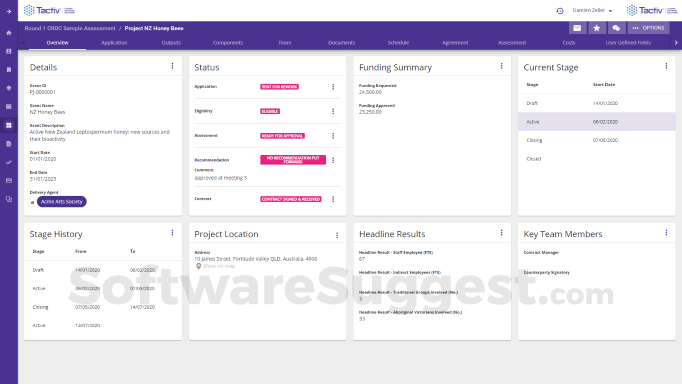Open the OPTIONS menu button

[x=649, y=28]
